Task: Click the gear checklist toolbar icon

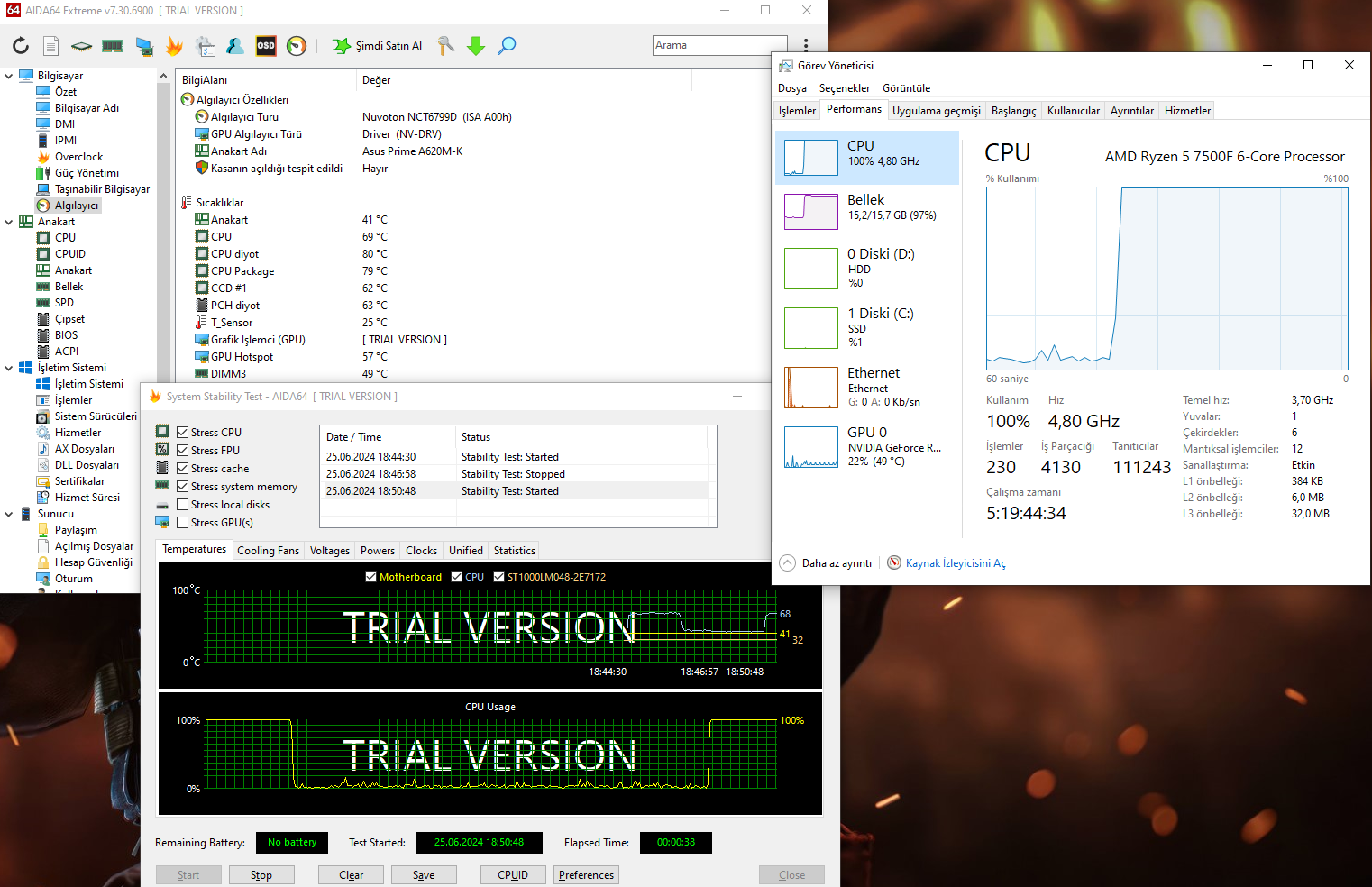Action: tap(206, 46)
